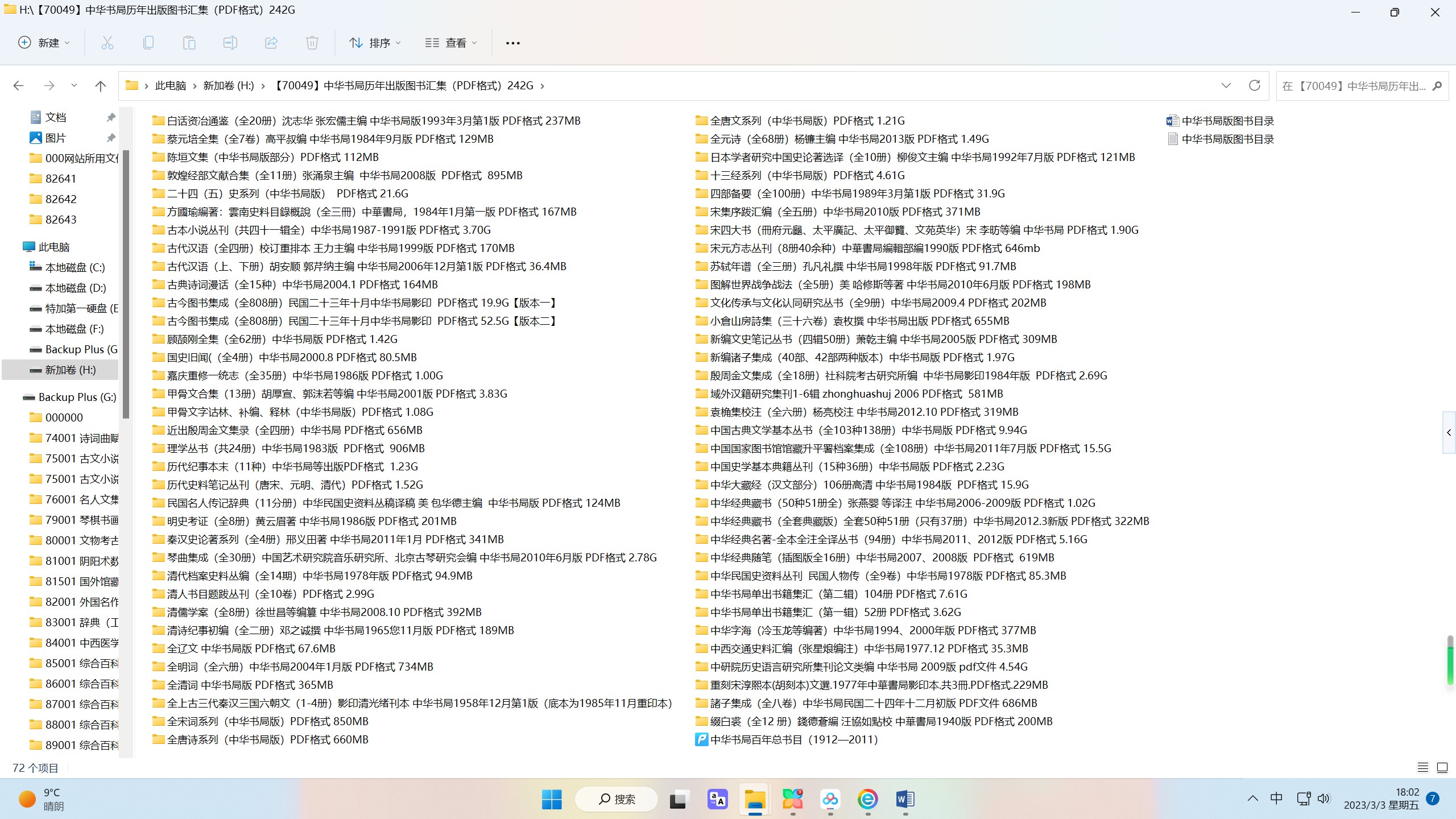Open notification badge showing 7

[x=1433, y=799]
